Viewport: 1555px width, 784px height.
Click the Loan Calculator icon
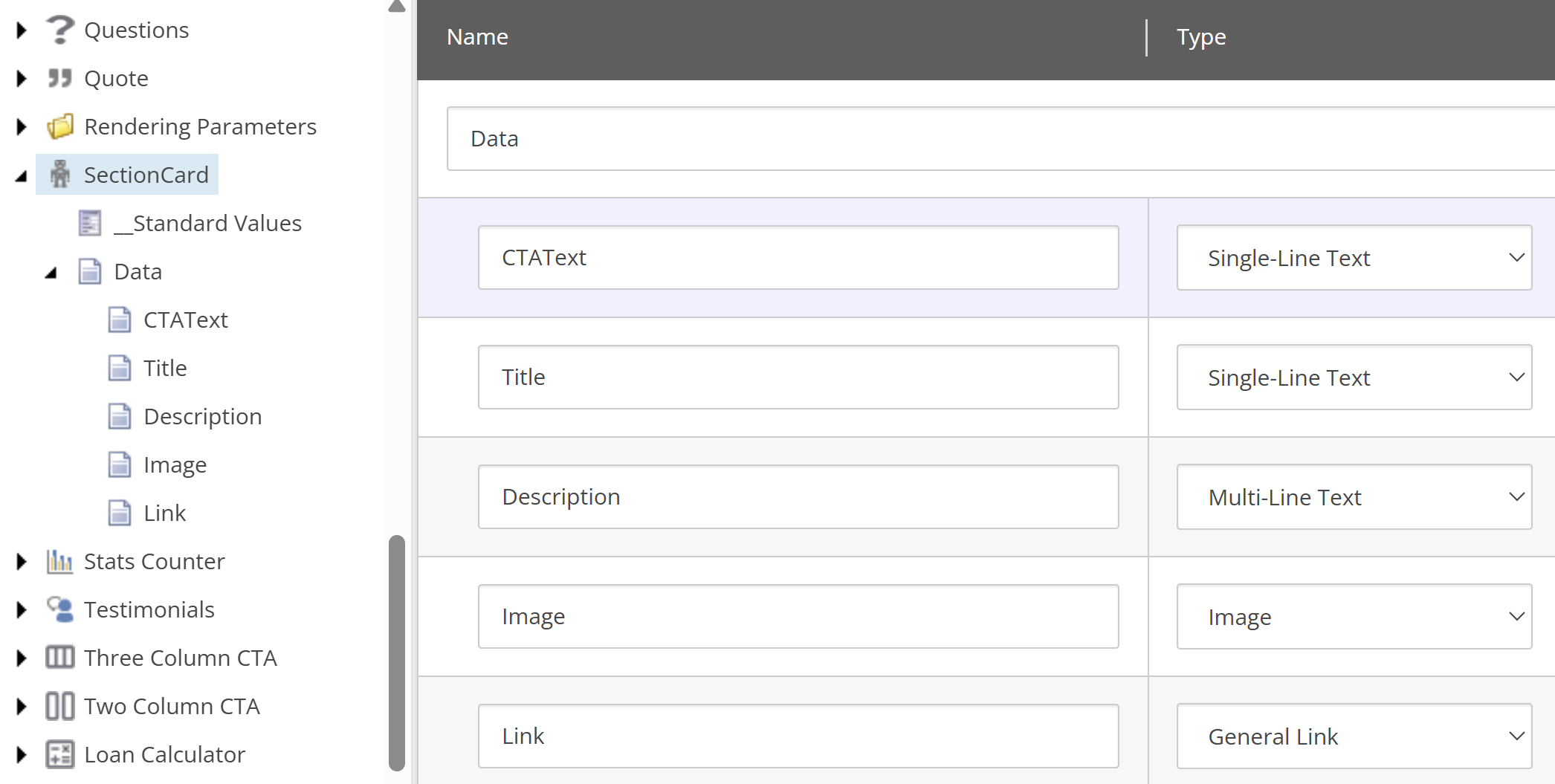[x=60, y=754]
